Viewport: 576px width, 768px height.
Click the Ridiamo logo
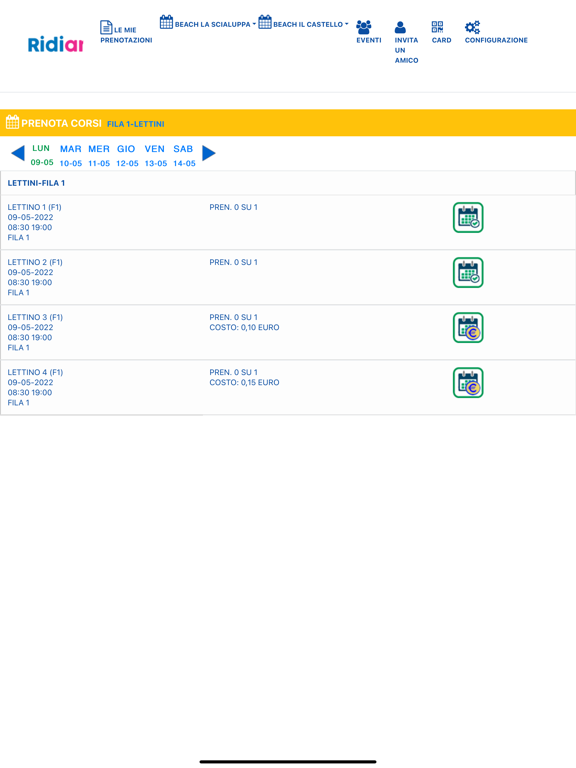(55, 45)
